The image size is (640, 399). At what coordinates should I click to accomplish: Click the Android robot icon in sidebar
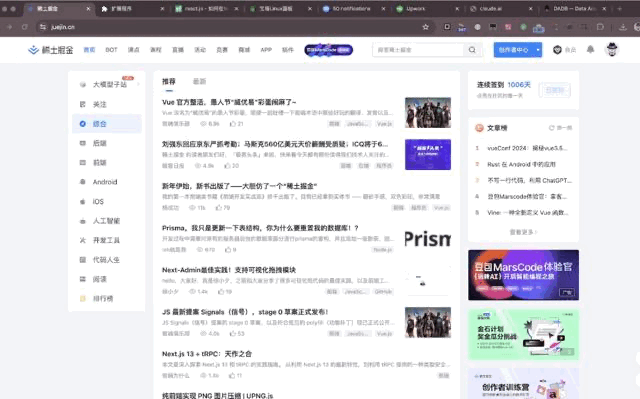point(82,182)
